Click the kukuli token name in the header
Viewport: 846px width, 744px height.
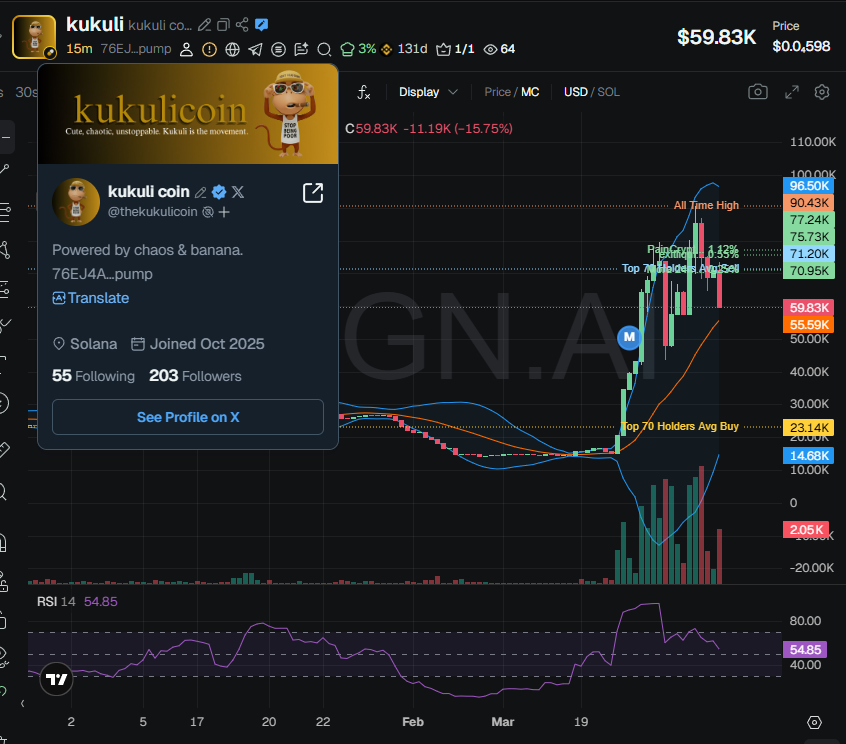point(97,24)
